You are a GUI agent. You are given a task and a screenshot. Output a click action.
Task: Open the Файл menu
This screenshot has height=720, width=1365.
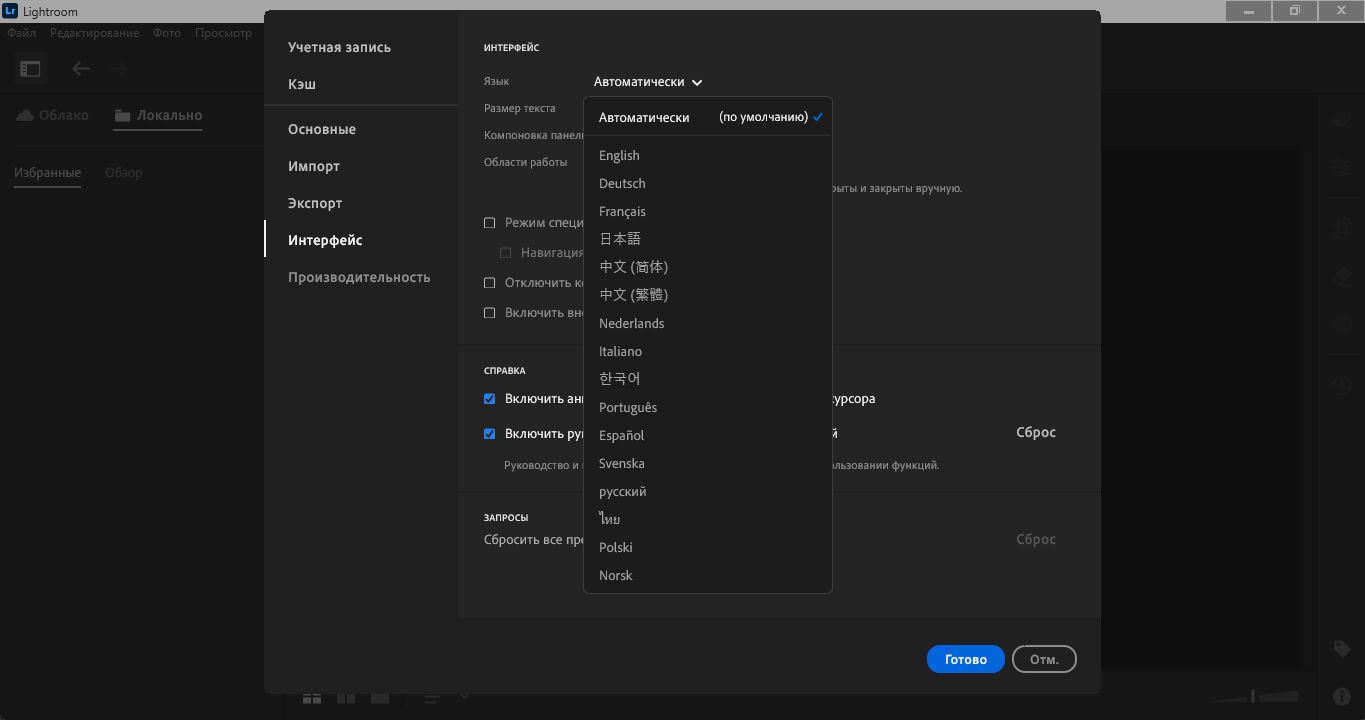click(22, 33)
